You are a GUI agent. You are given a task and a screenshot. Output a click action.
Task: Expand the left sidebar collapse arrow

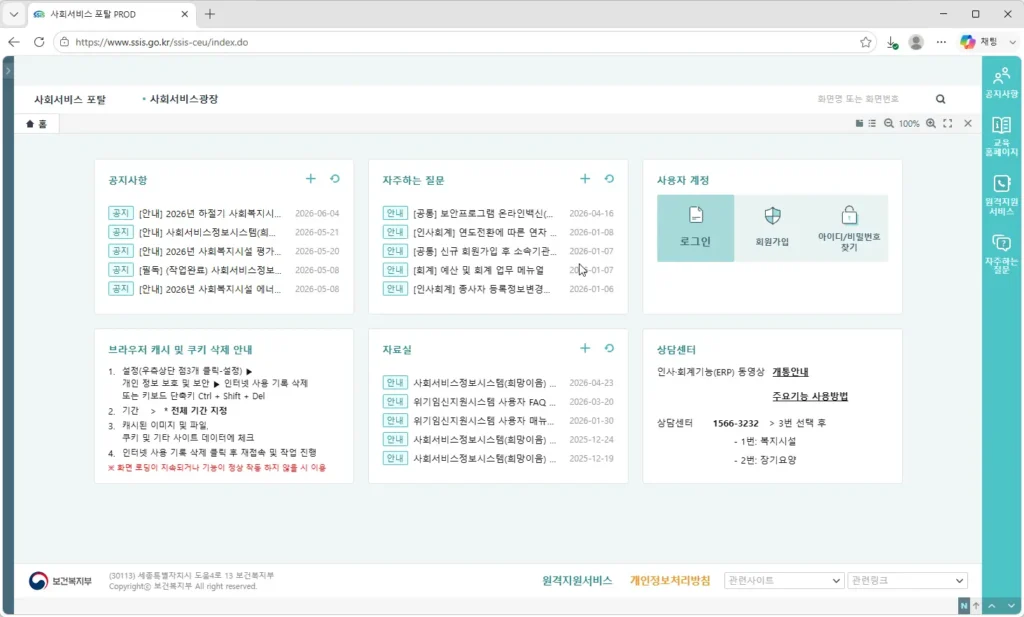[8, 70]
